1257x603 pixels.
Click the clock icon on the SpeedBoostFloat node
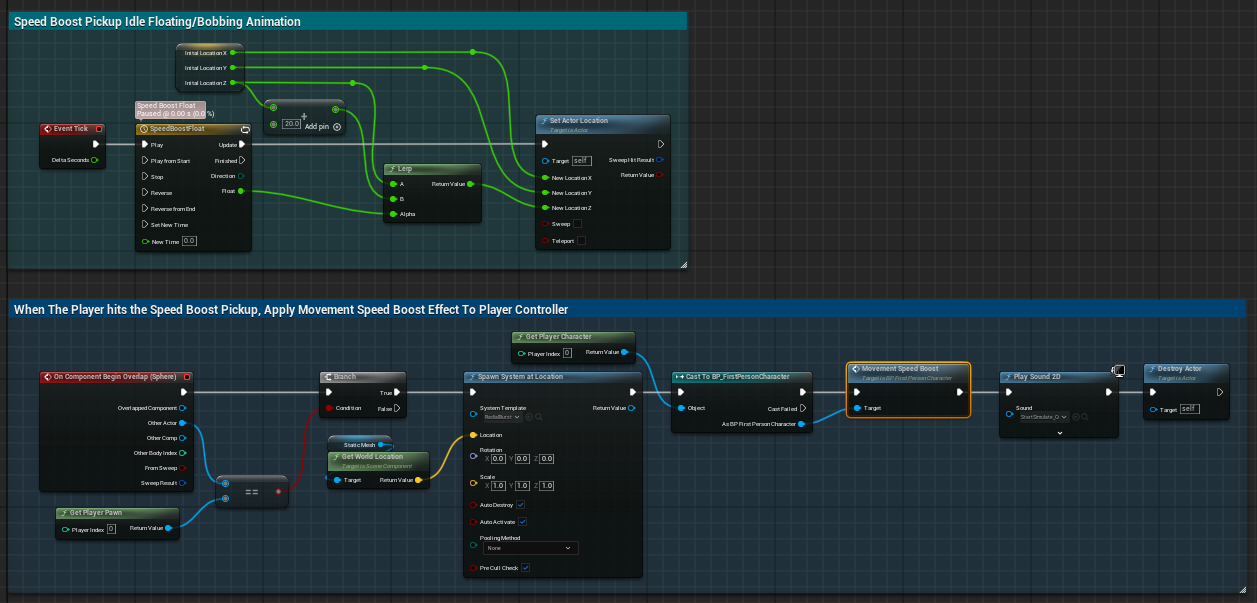(x=143, y=129)
